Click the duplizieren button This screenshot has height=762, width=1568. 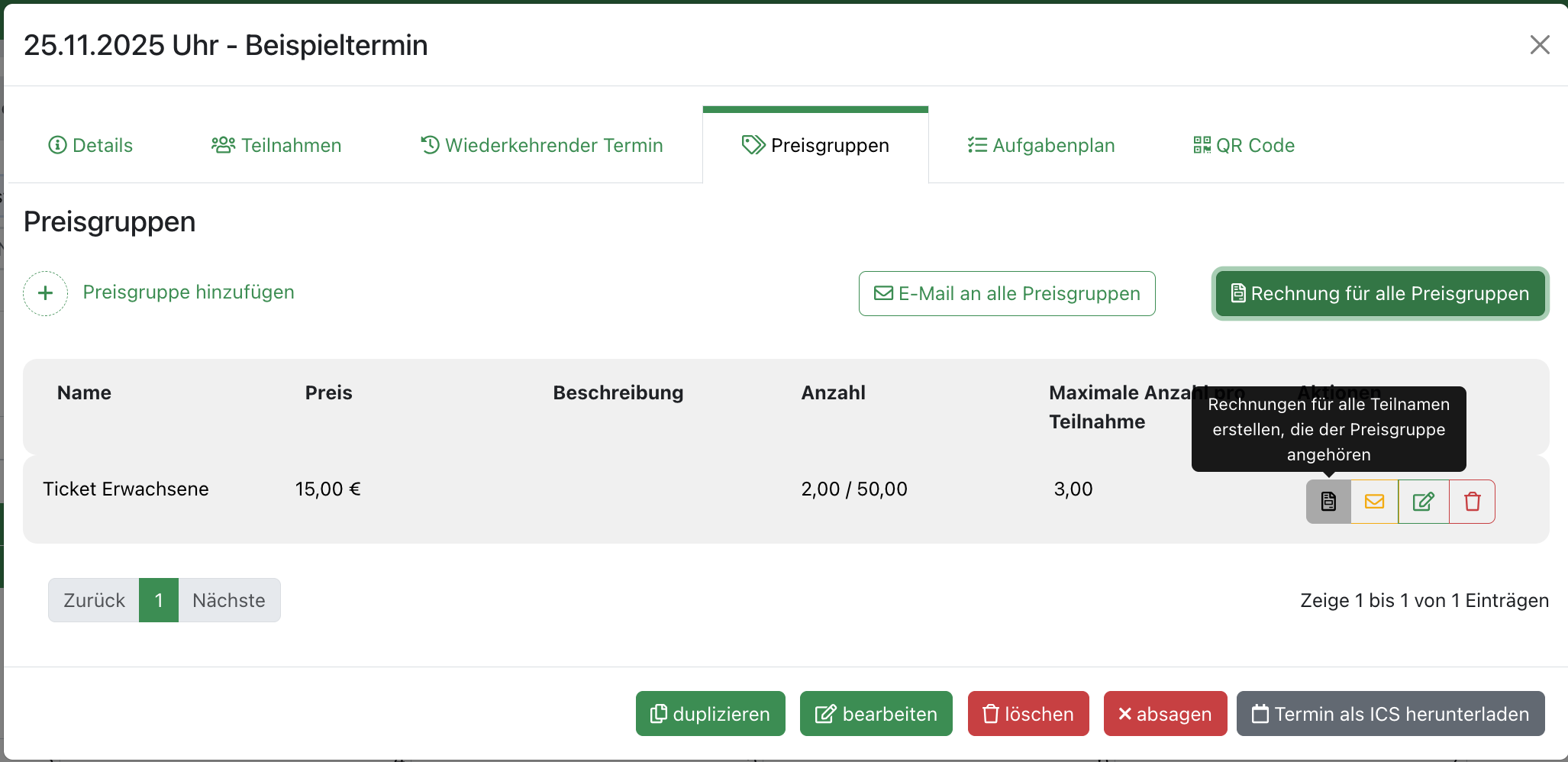tap(710, 714)
